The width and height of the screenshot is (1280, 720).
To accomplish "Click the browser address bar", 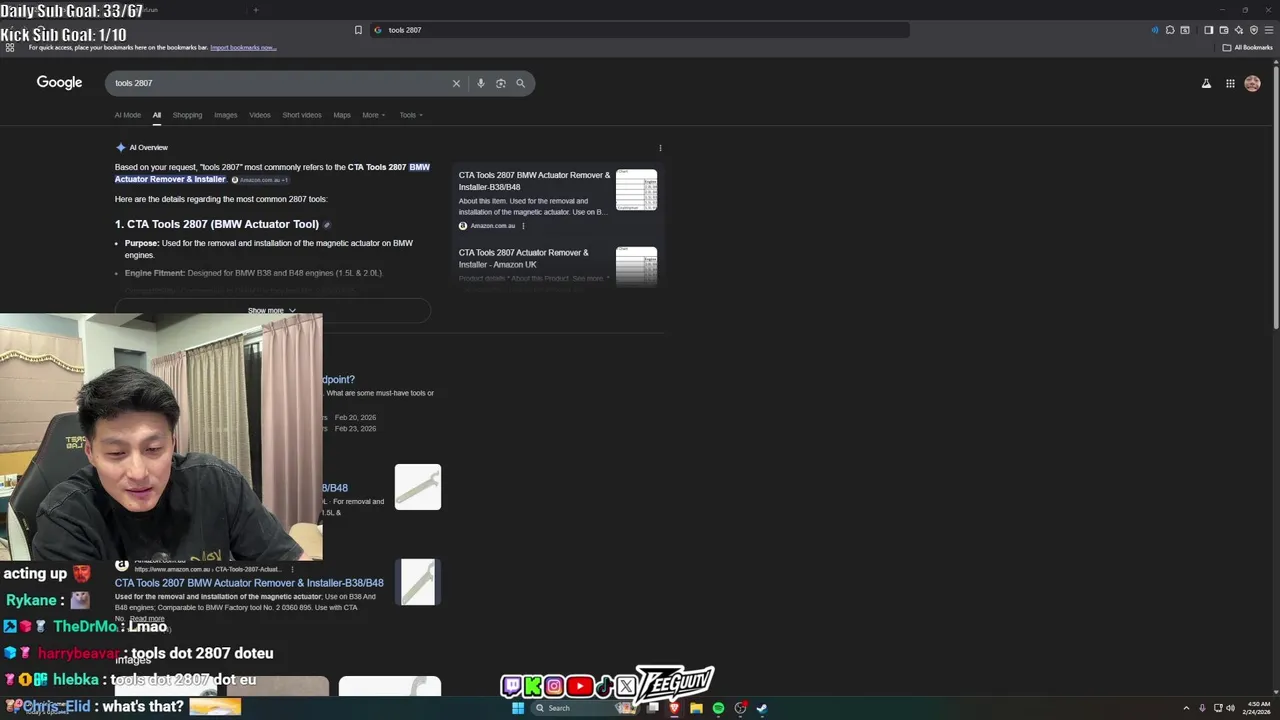I will pyautogui.click(x=640, y=30).
